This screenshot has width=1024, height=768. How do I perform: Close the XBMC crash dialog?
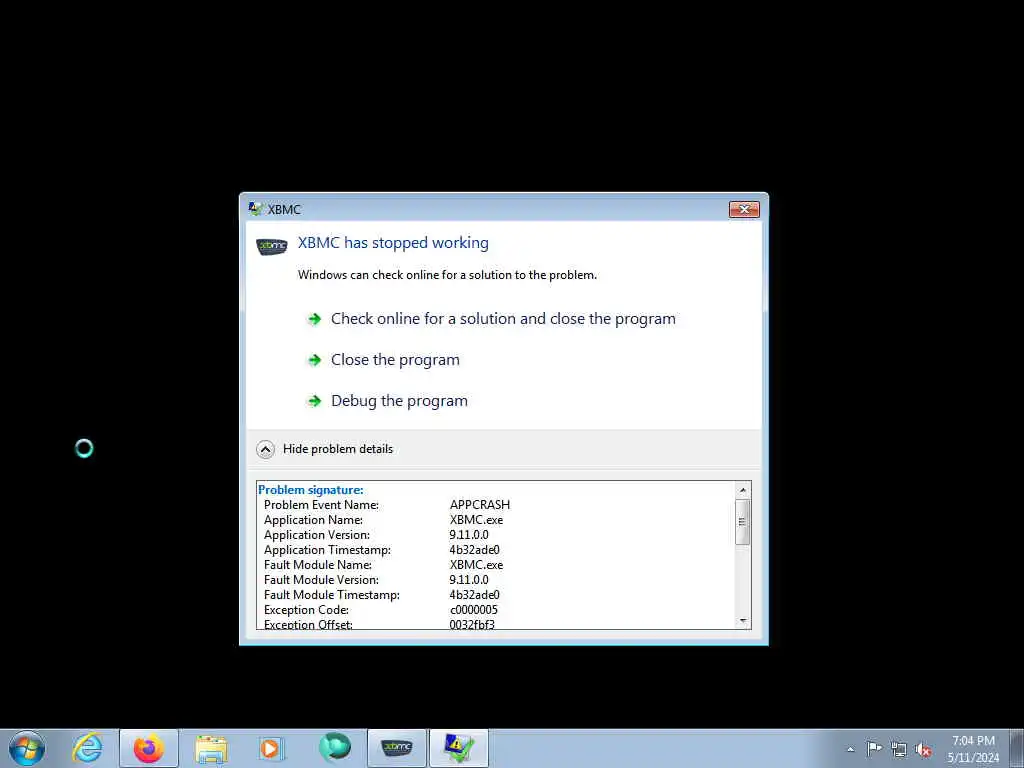click(x=744, y=209)
